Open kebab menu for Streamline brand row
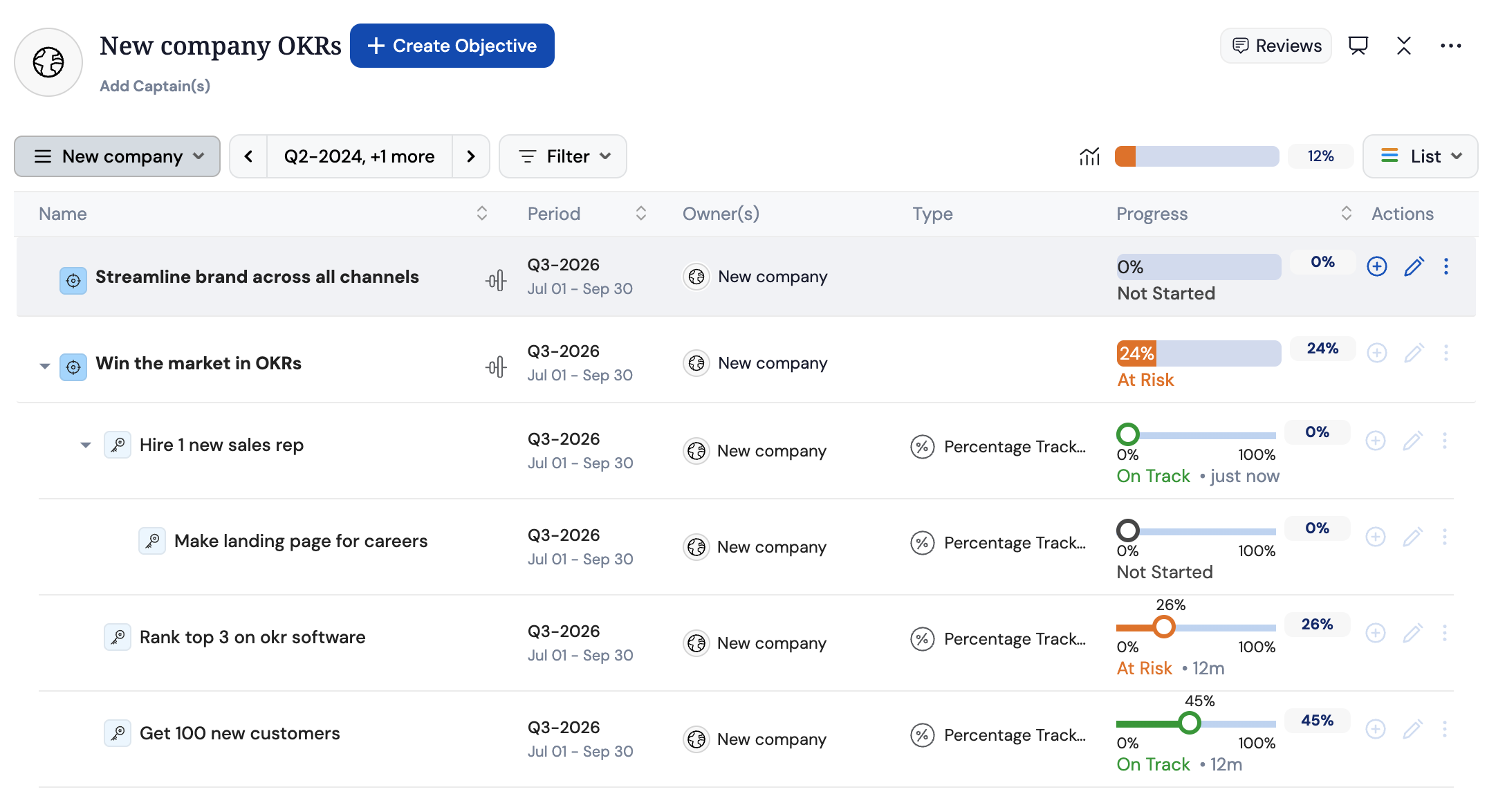1487x812 pixels. coord(1446,266)
